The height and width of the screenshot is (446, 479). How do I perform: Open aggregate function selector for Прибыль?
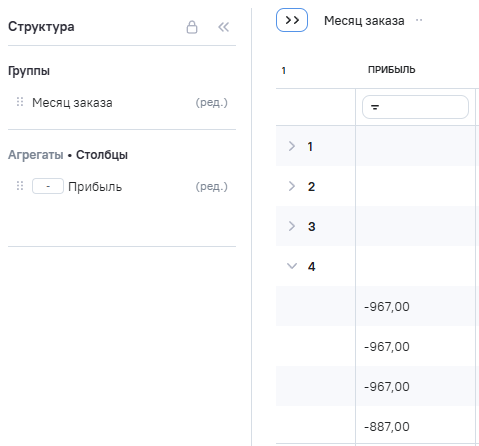click(48, 186)
